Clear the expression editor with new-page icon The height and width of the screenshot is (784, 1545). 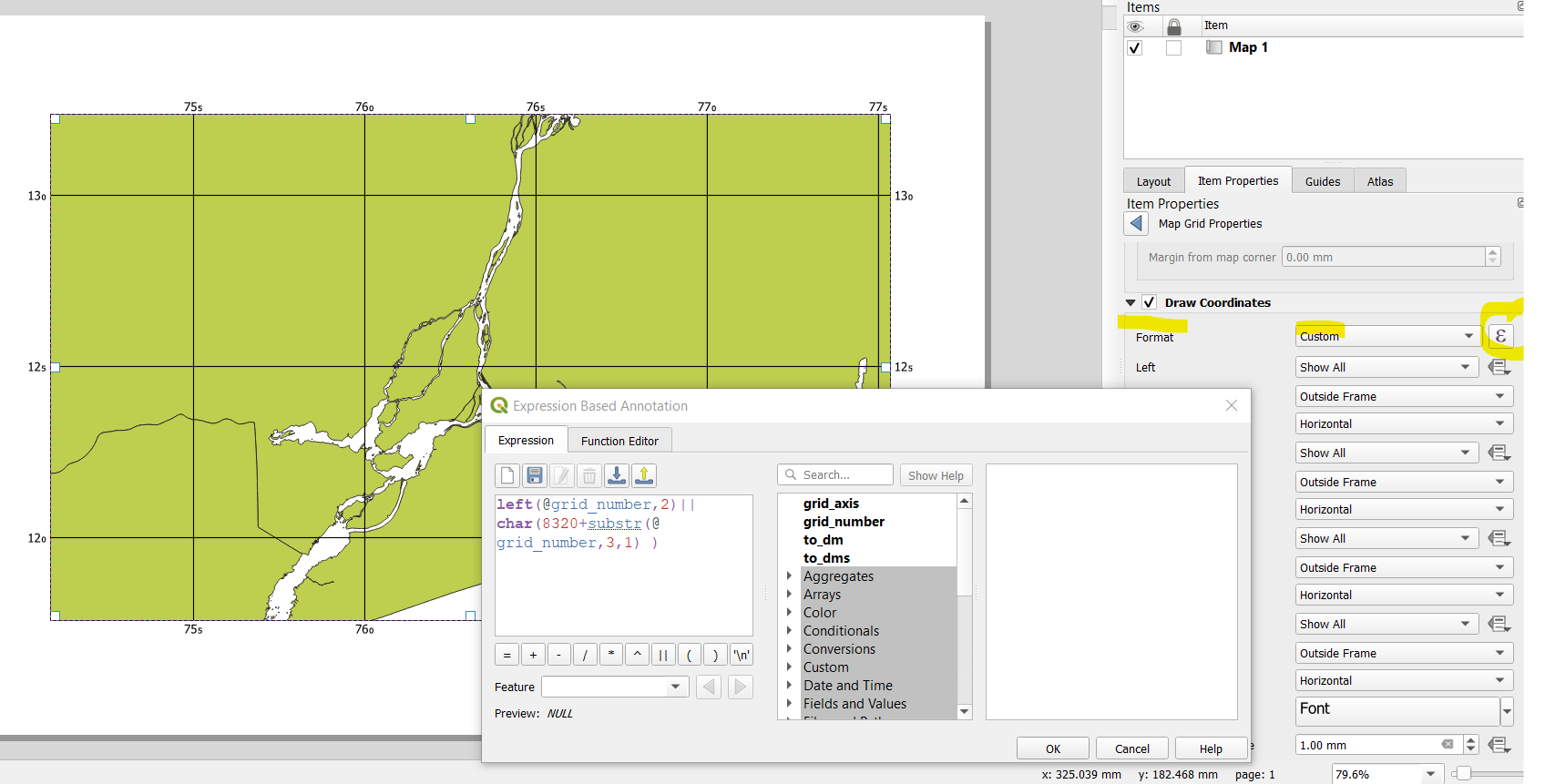(507, 475)
